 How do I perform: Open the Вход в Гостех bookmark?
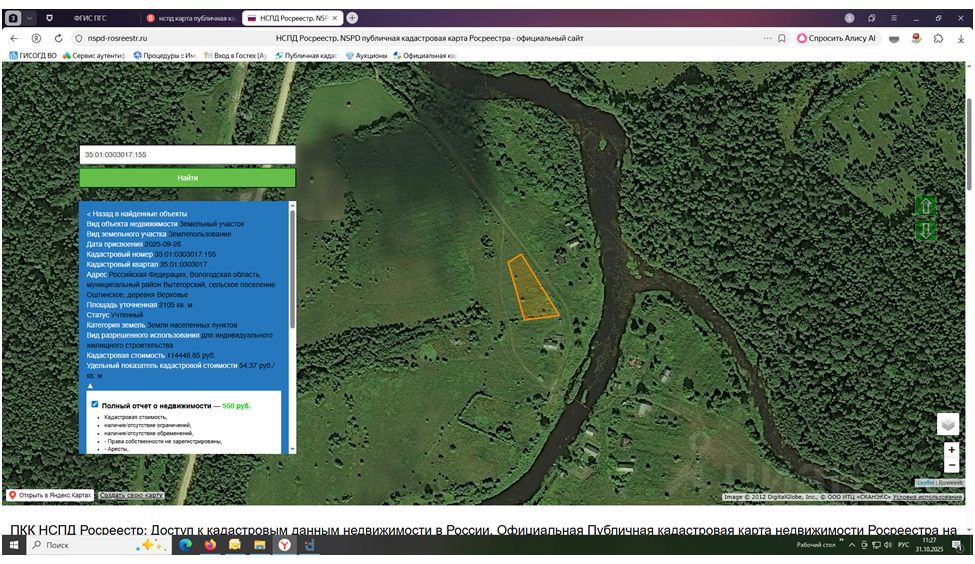[x=236, y=55]
